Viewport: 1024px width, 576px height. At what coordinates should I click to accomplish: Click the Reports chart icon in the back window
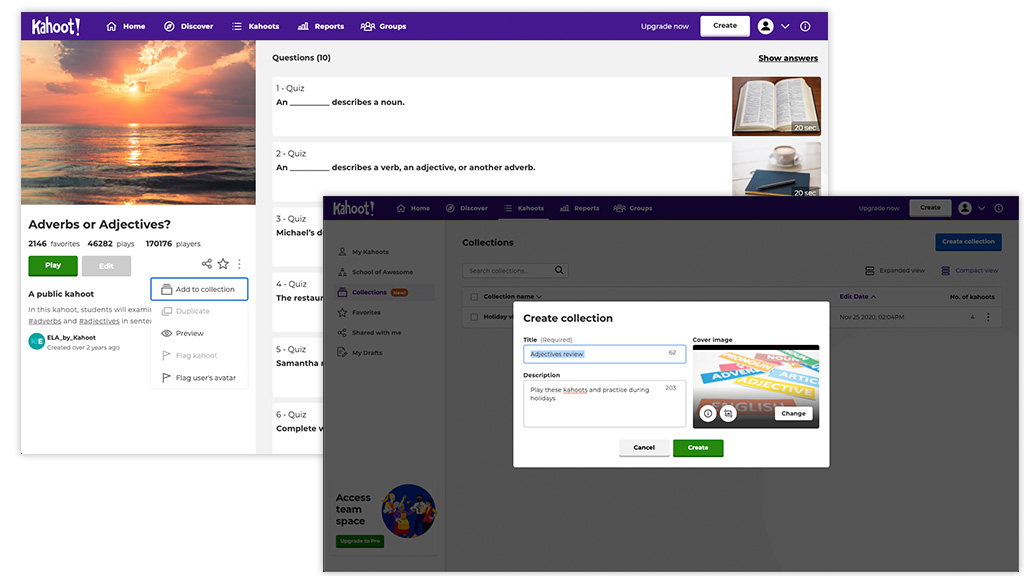pos(303,26)
